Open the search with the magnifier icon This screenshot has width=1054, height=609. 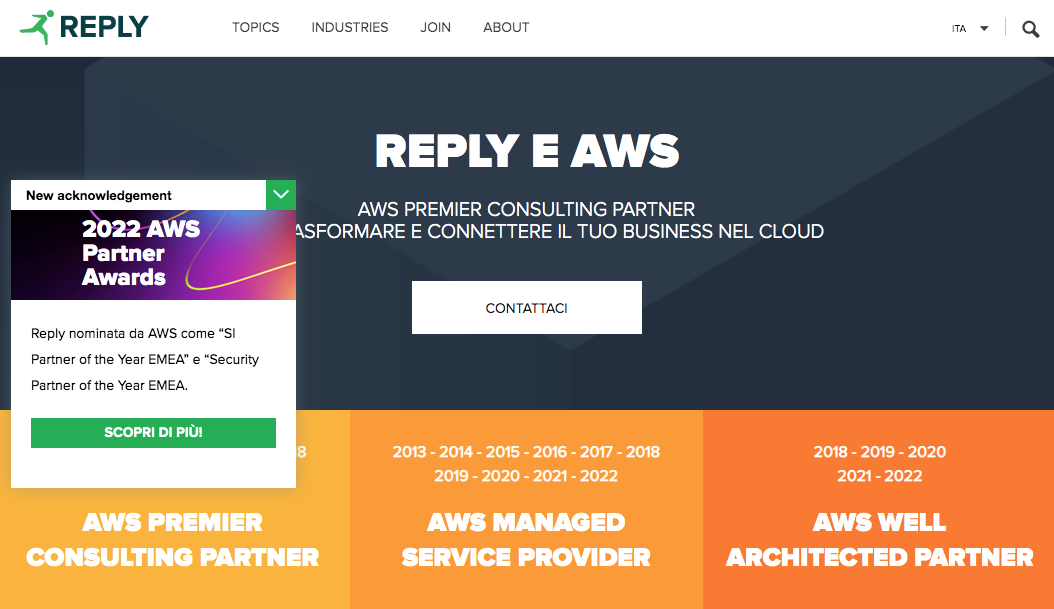pos(1030,29)
